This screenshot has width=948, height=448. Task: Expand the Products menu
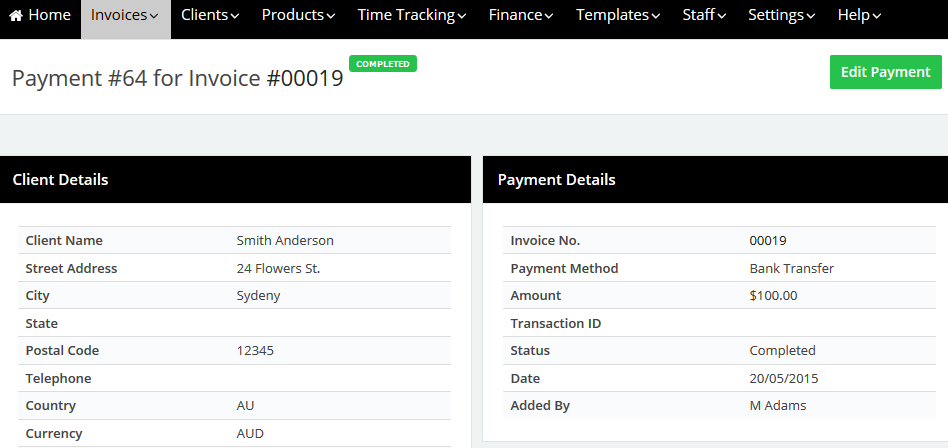(298, 16)
